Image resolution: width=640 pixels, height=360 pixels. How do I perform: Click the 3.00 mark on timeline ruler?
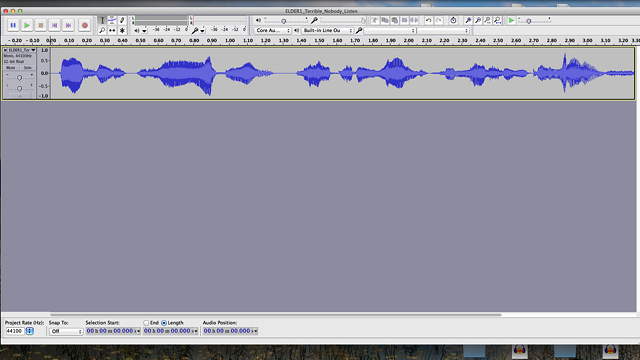tap(587, 40)
